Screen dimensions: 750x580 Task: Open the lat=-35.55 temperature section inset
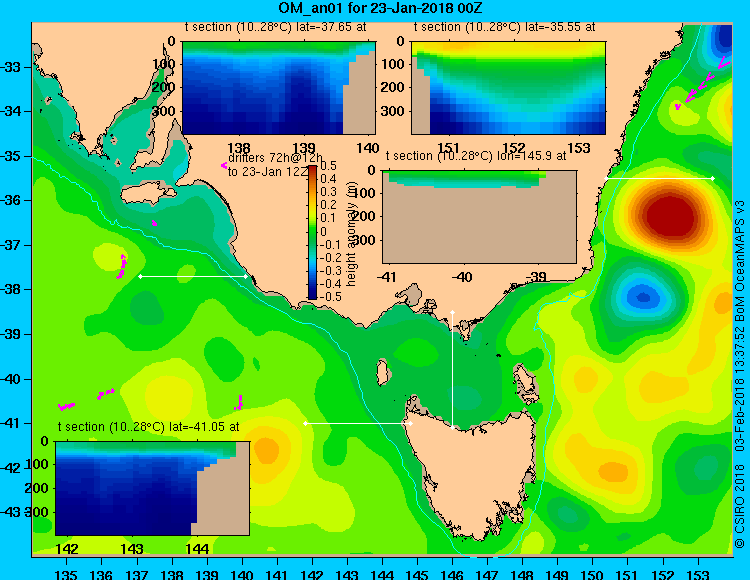click(508, 88)
